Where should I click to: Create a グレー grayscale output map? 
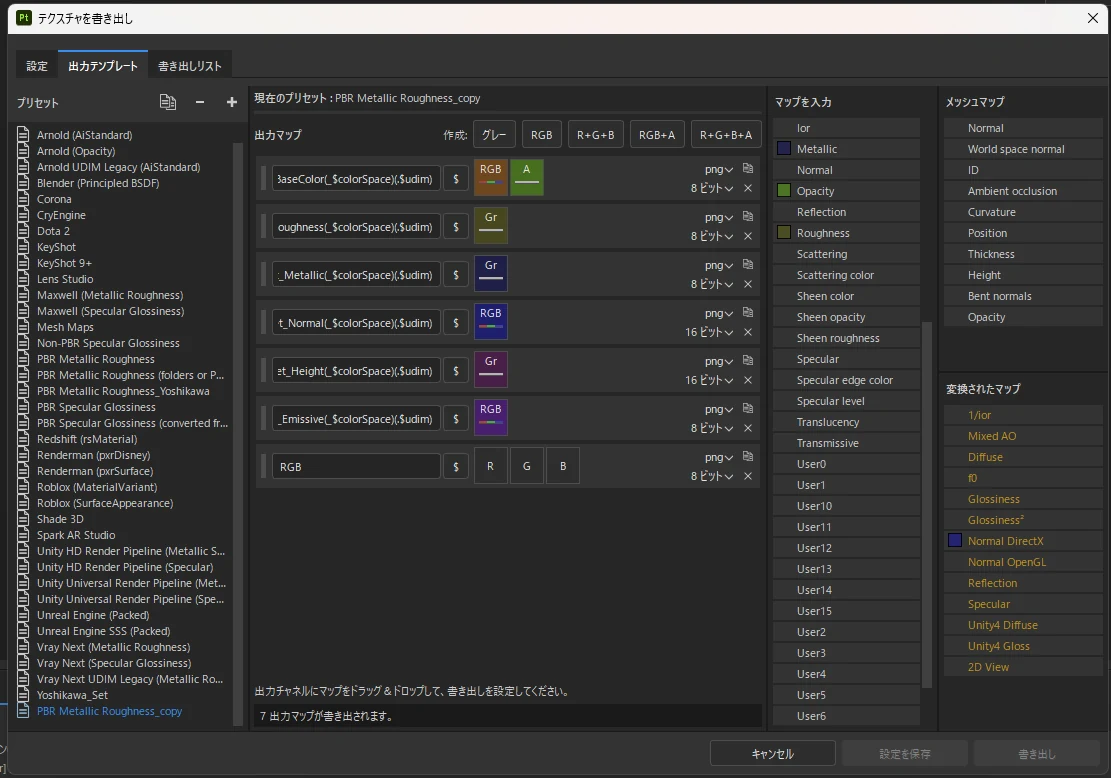(x=494, y=135)
